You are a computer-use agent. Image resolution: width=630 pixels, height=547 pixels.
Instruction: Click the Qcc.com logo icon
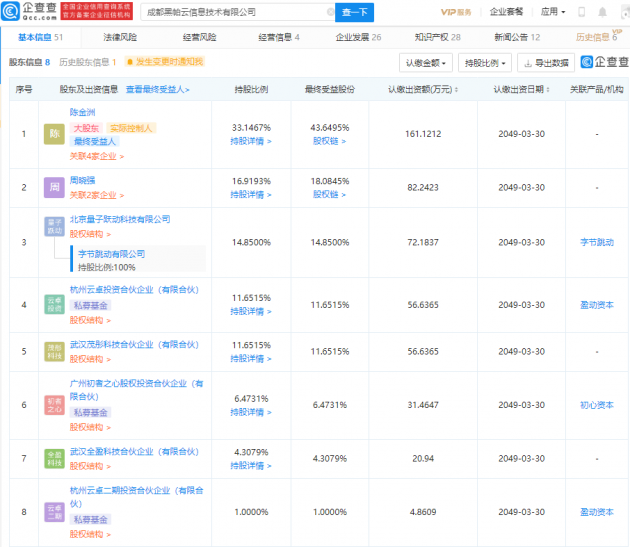point(10,11)
